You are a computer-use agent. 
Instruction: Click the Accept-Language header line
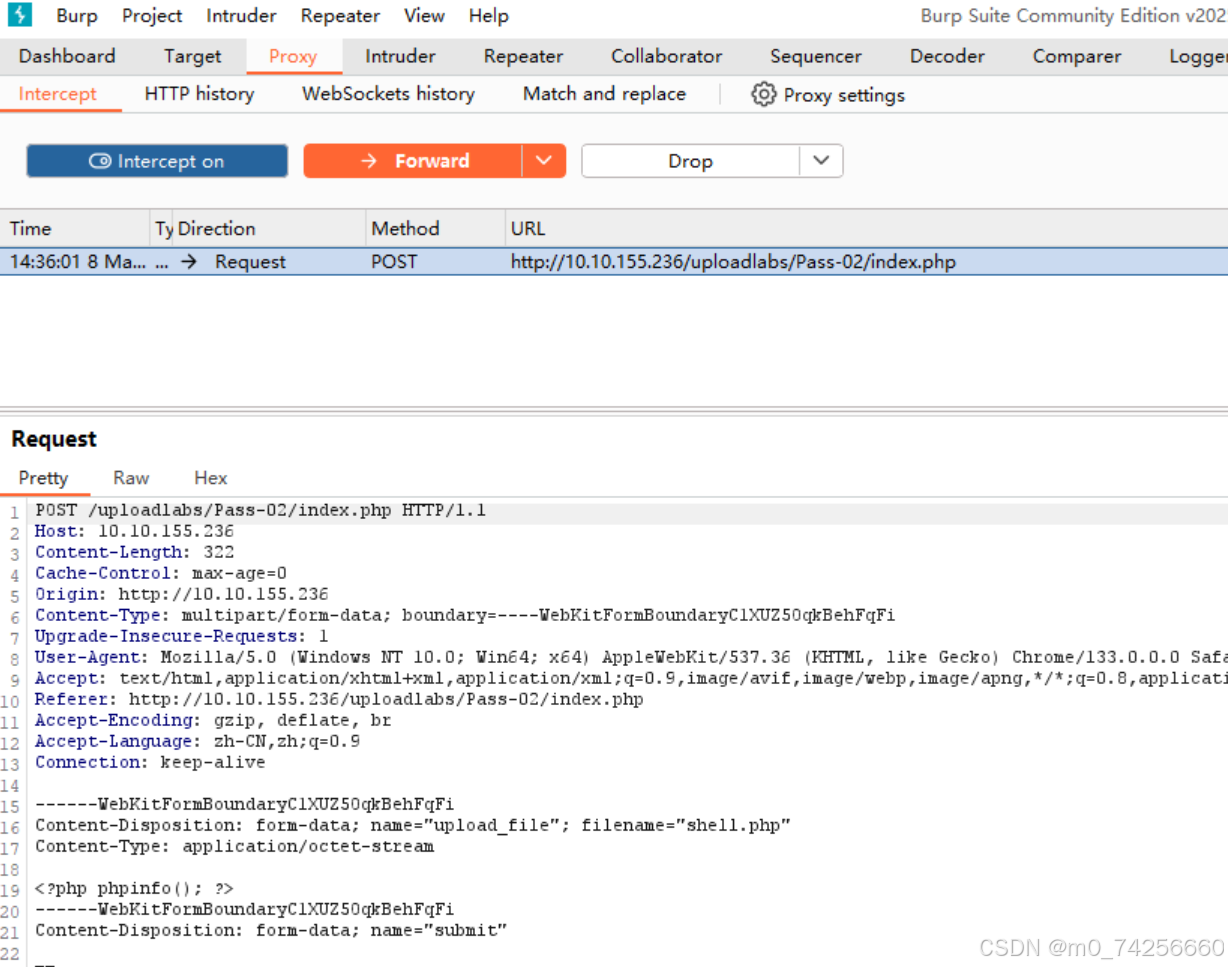coord(197,741)
